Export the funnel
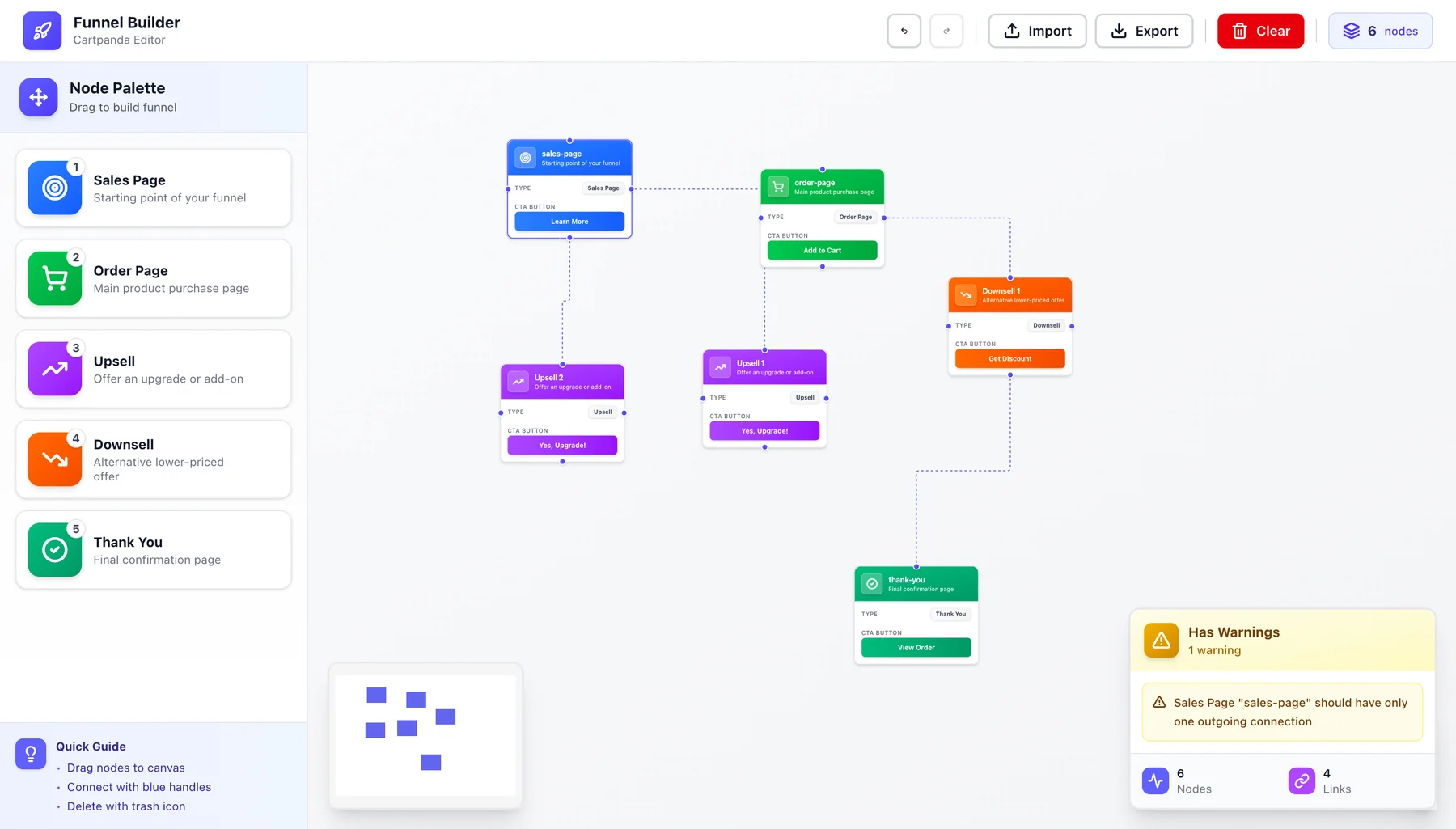This screenshot has width=1456, height=829. [1144, 31]
